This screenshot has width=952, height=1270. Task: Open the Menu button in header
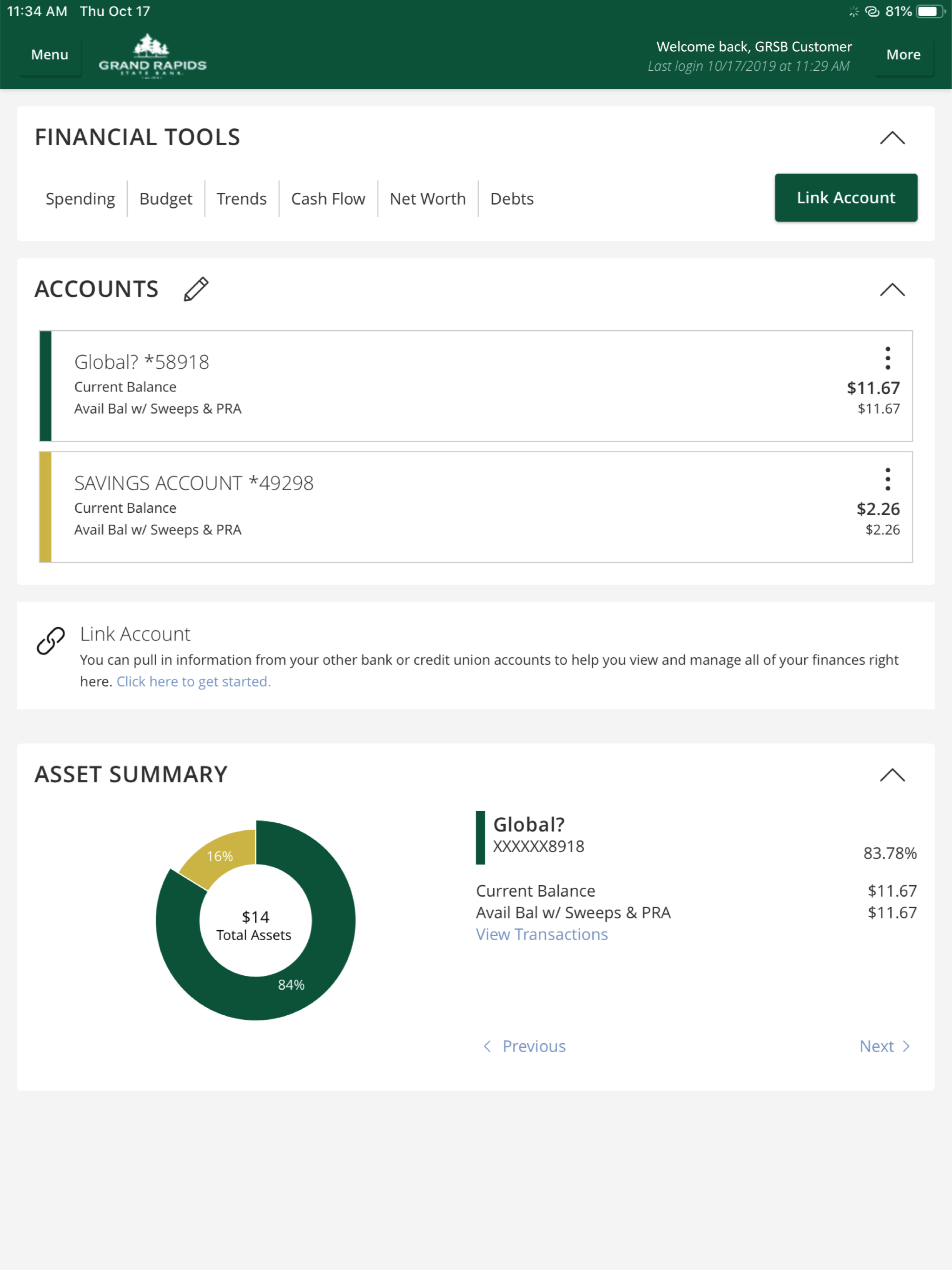click(x=50, y=55)
